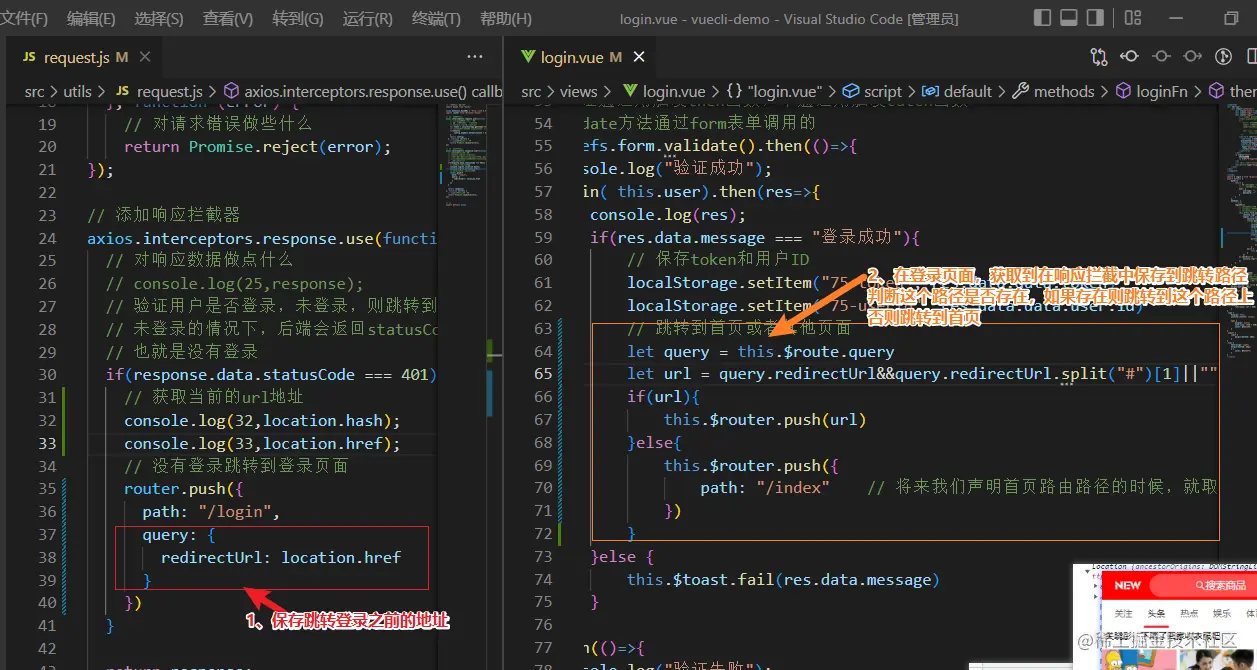Toggle the primary side bar layout icon
This screenshot has width=1257, height=670.
[x=1043, y=18]
